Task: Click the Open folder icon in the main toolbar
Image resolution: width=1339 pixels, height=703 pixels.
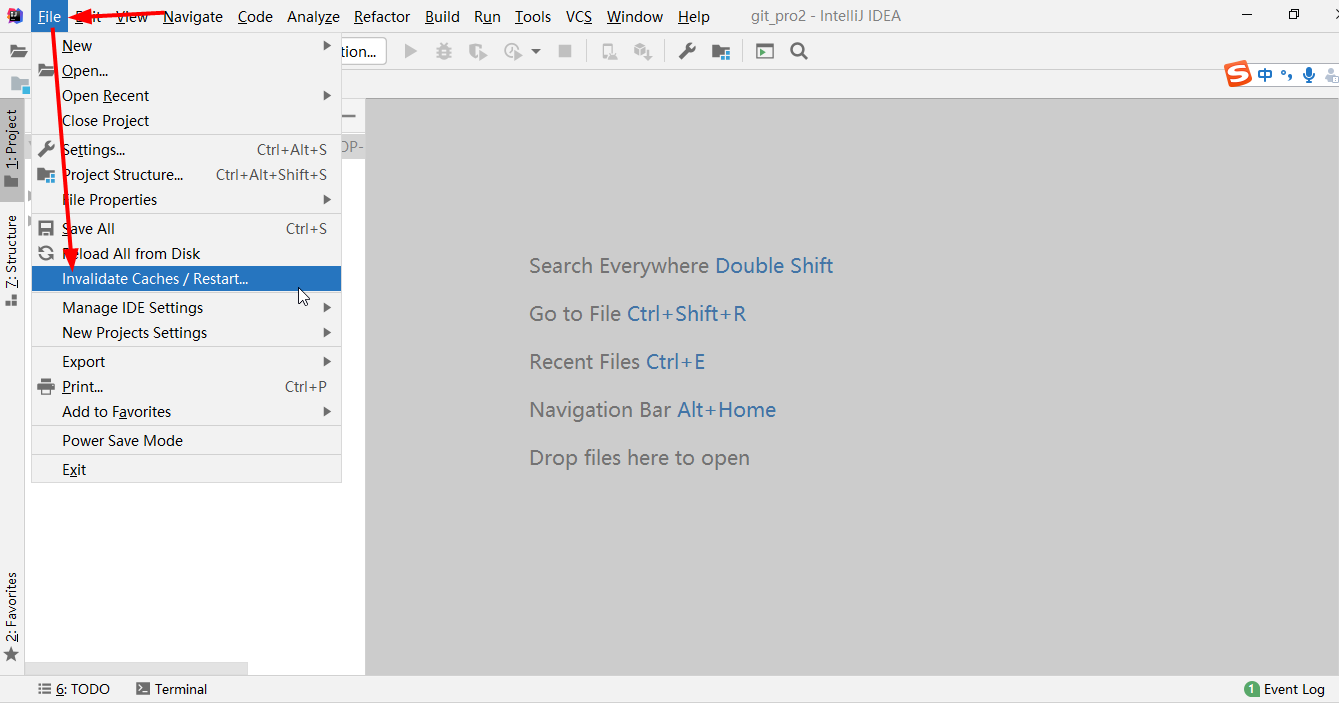Action: pyautogui.click(x=18, y=51)
